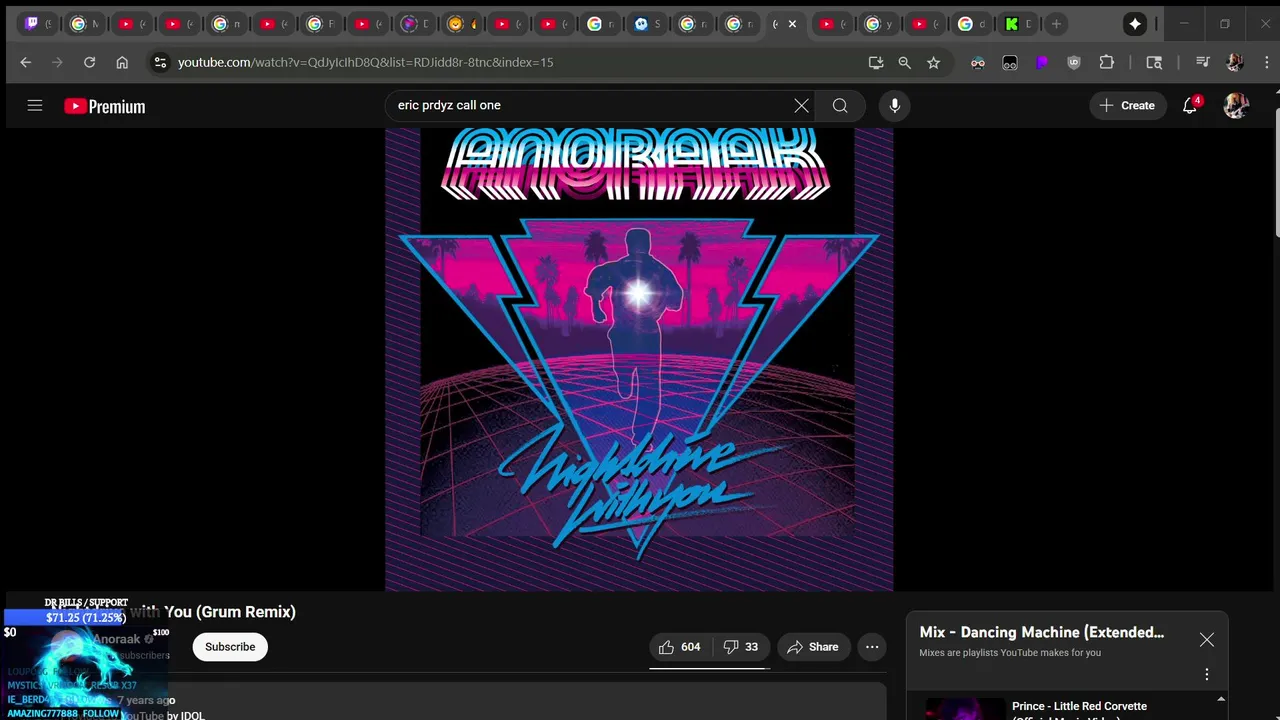View site information for youtube.com
Screen dimensions: 1280x720
pos(160,62)
